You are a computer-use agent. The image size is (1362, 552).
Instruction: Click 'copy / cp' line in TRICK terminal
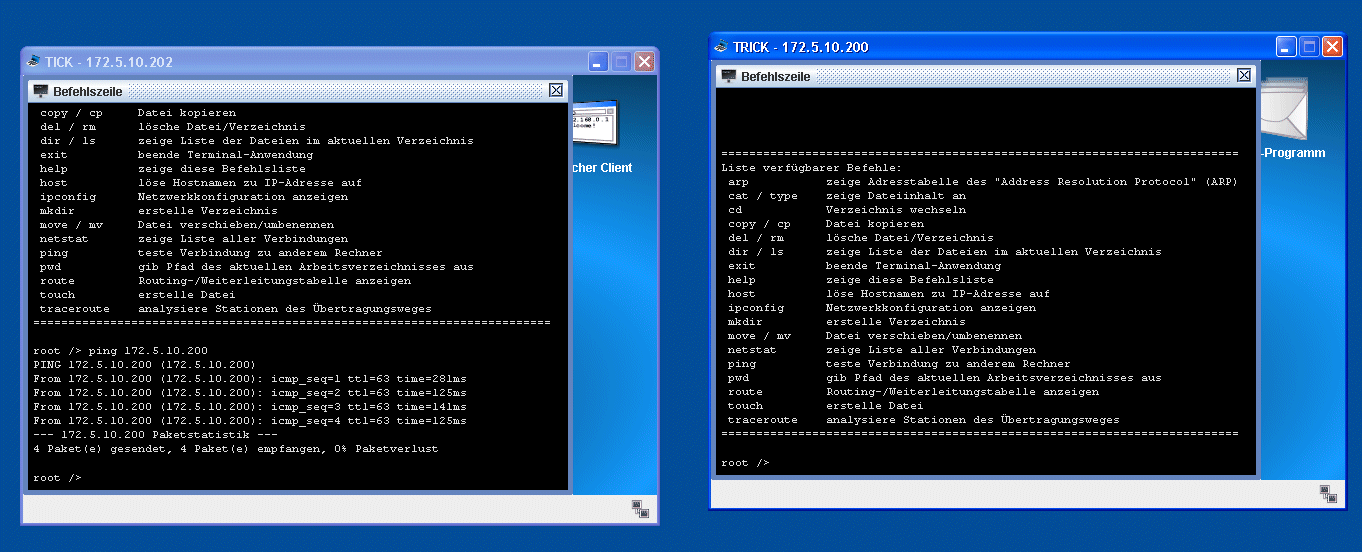[826, 224]
